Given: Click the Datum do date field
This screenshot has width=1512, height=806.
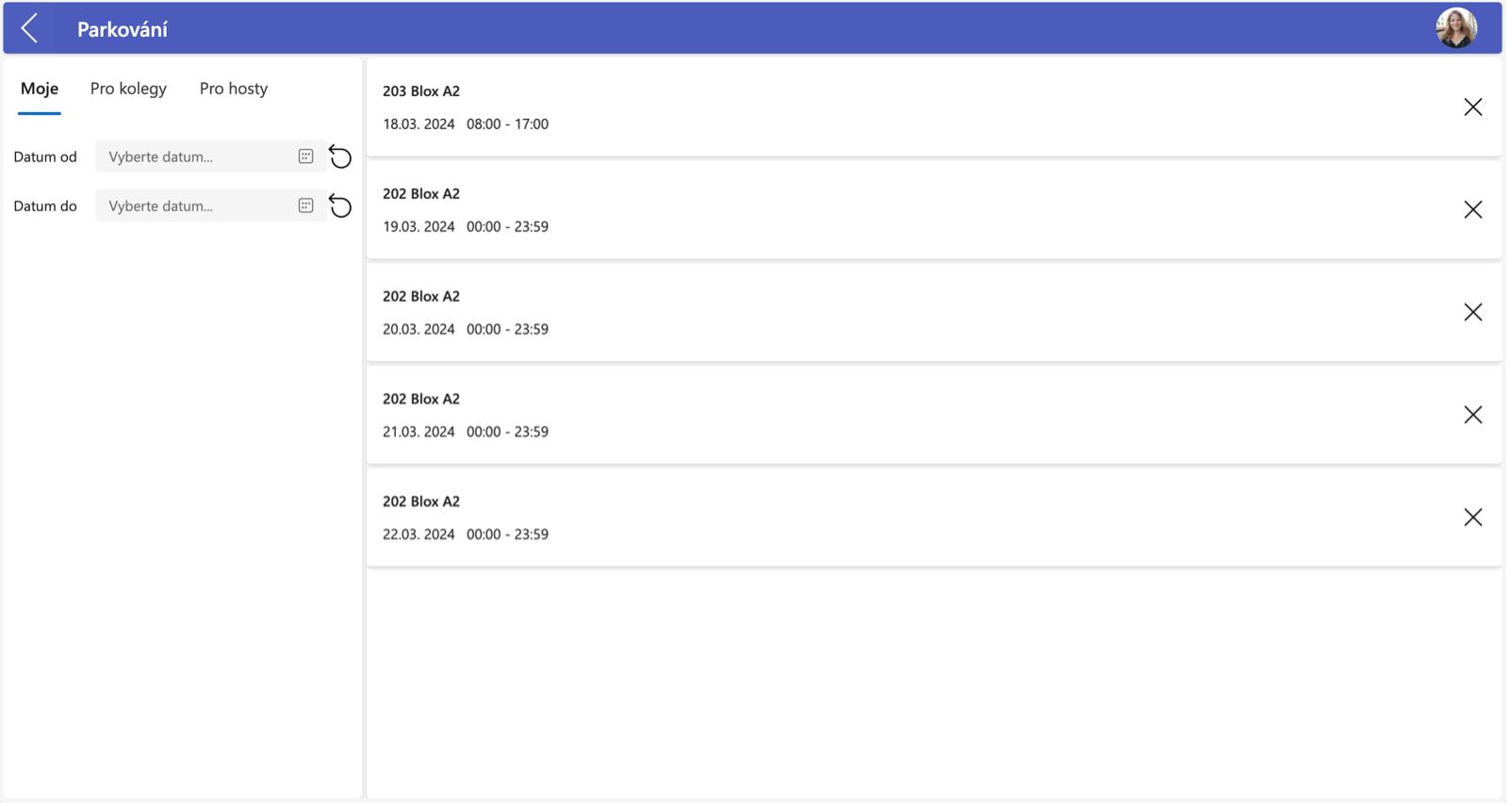Looking at the screenshot, I should click(x=211, y=206).
